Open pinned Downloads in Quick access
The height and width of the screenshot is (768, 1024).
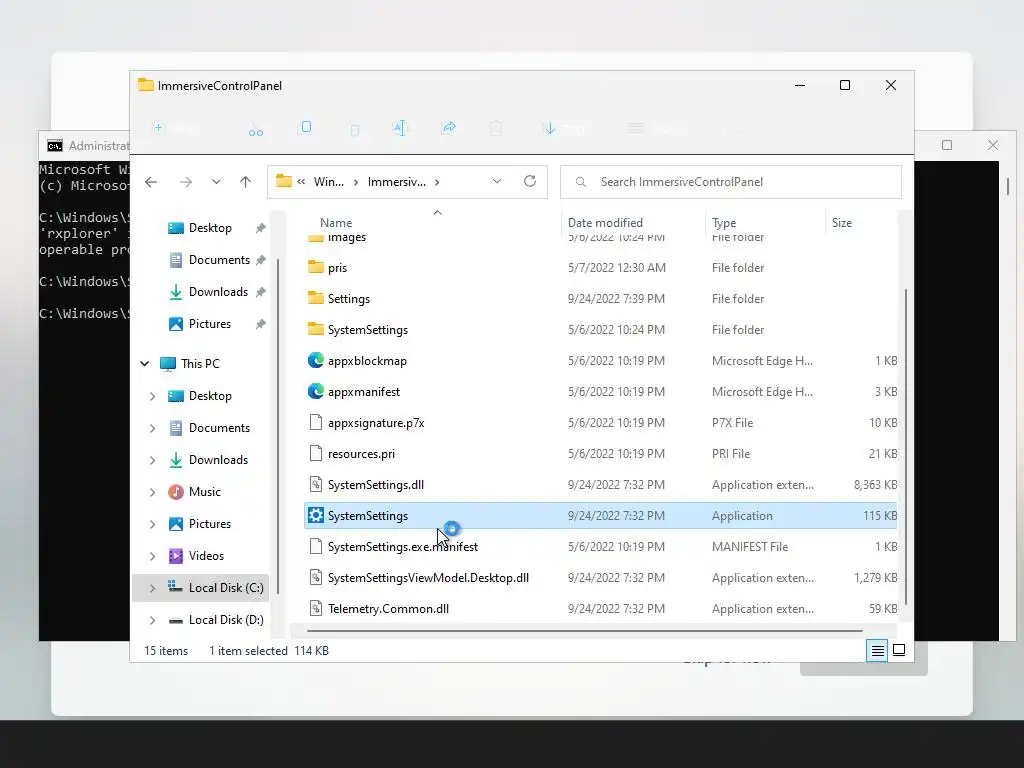click(x=218, y=292)
